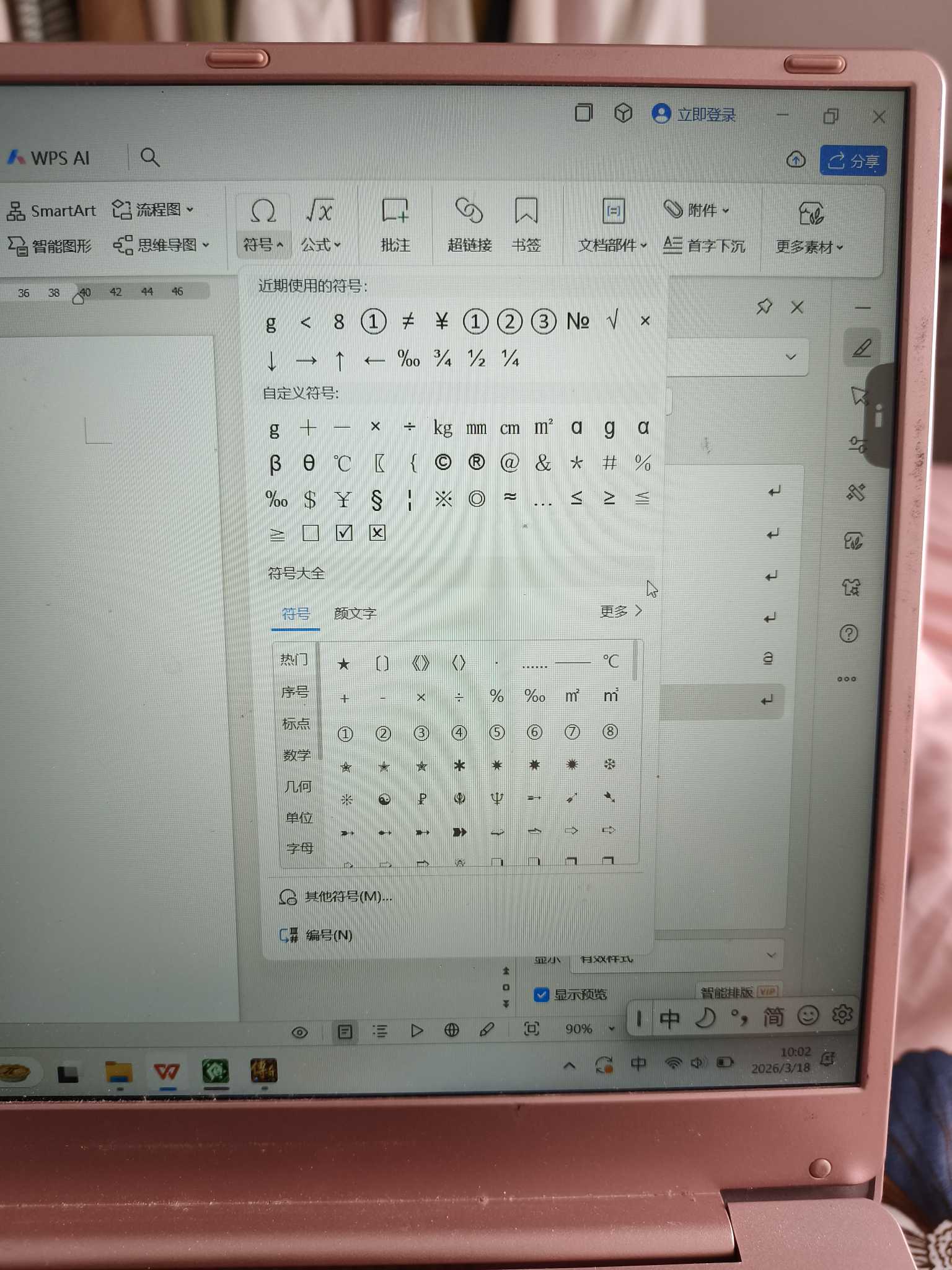Select the 数学 symbol category

click(x=296, y=755)
